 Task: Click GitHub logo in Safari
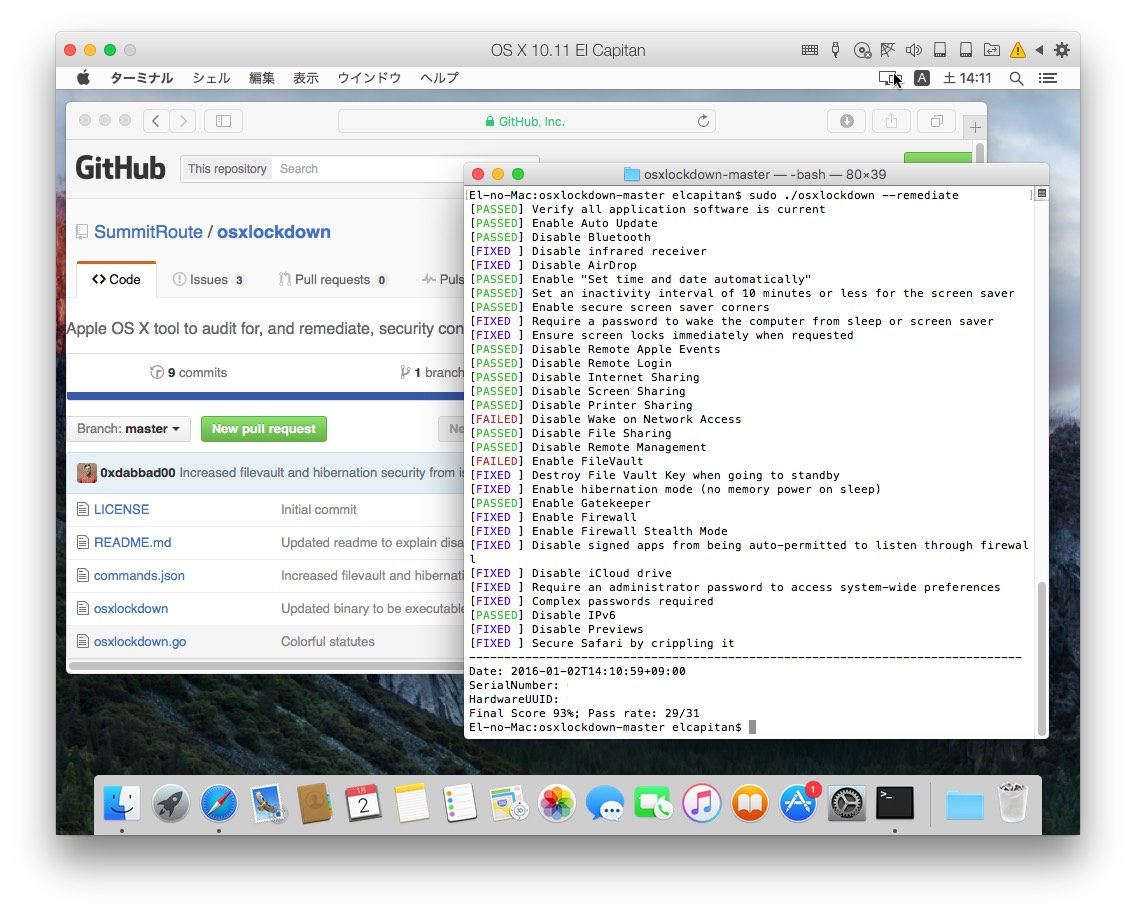tap(120, 168)
